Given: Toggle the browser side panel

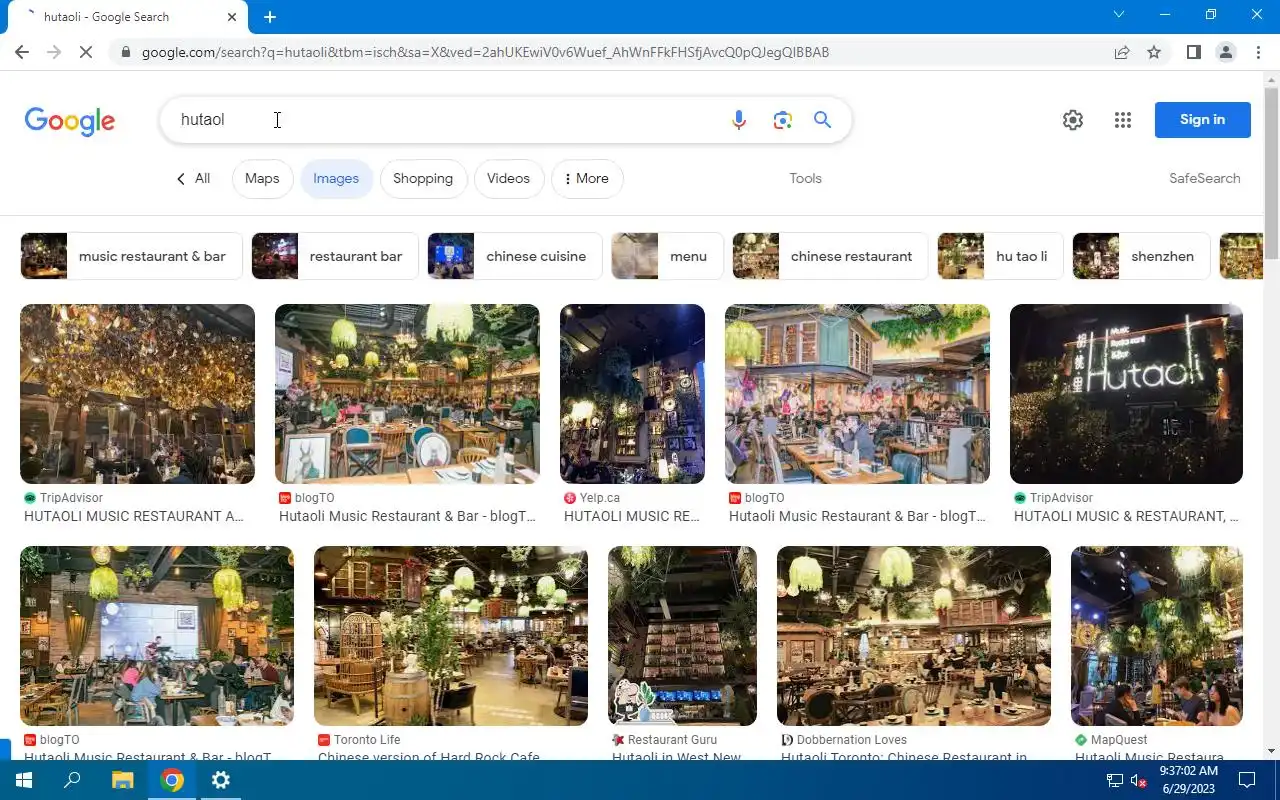Looking at the screenshot, I should pos(1194,52).
